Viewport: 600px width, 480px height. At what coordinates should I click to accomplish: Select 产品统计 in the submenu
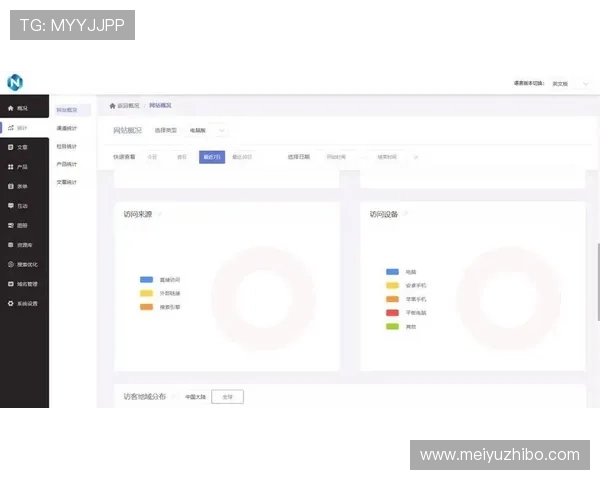pyautogui.click(x=67, y=164)
